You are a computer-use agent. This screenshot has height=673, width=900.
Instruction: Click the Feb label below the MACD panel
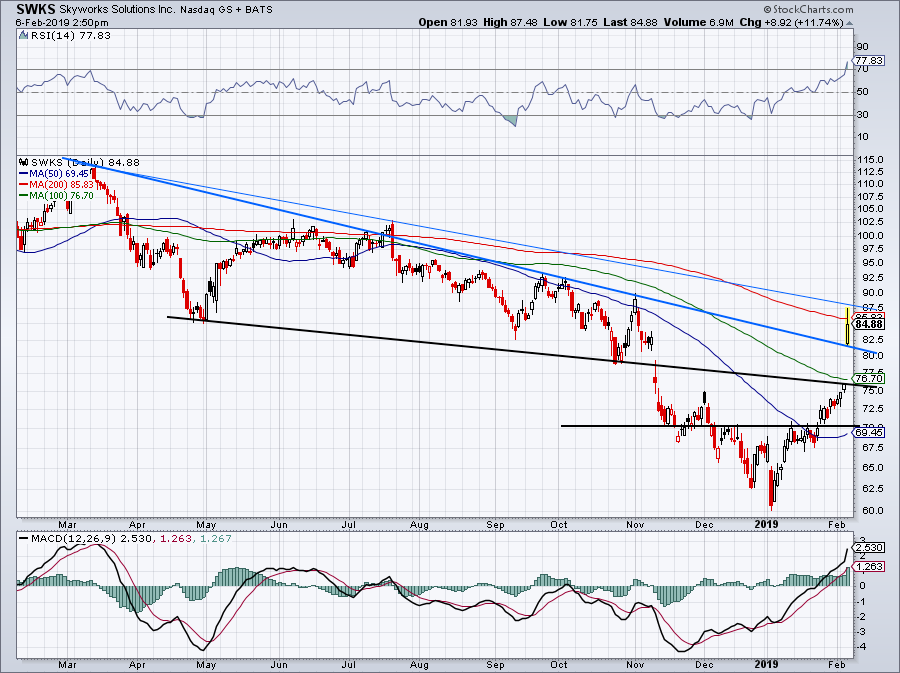coord(837,664)
